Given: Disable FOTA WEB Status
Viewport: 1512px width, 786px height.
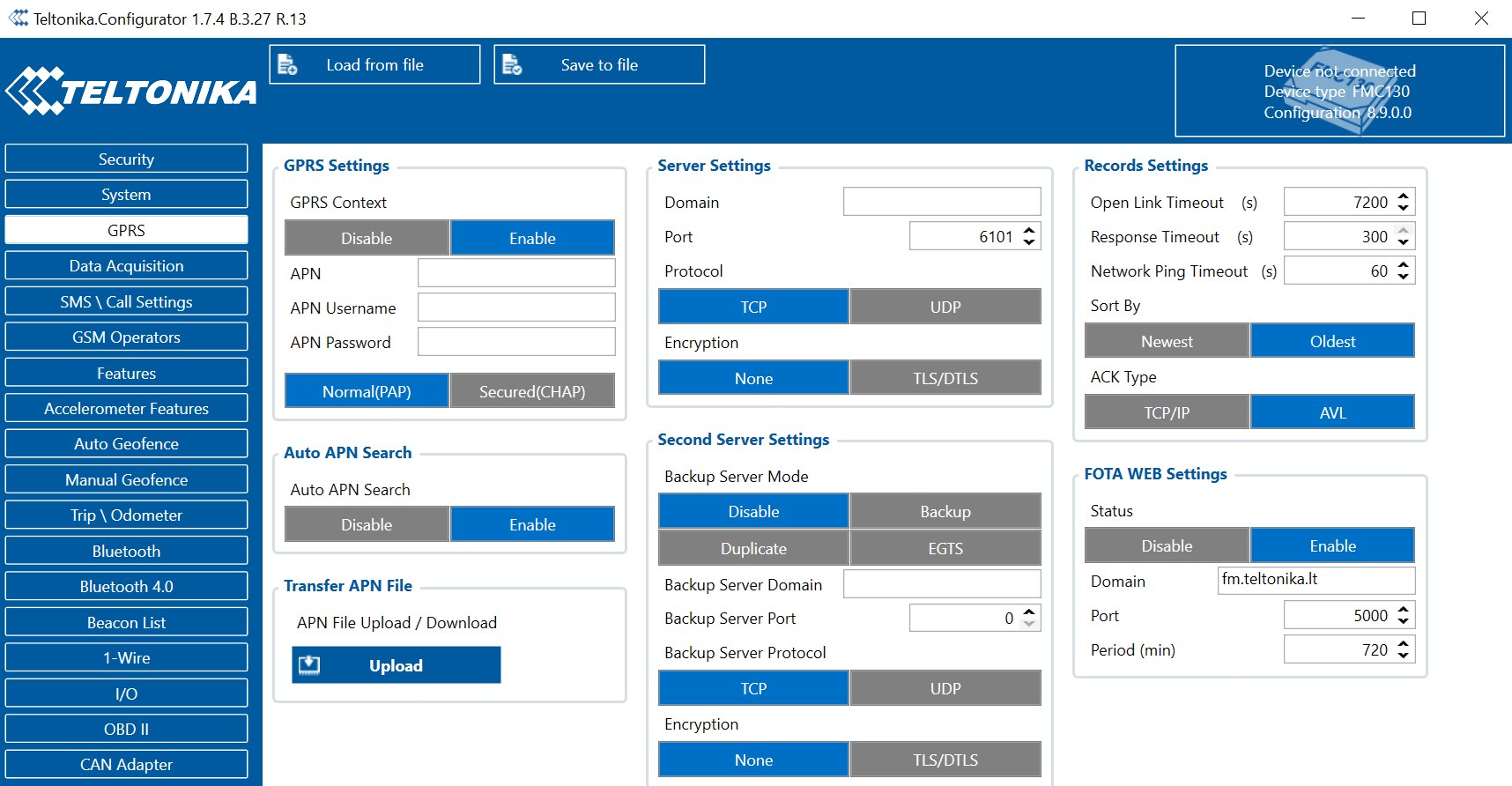Looking at the screenshot, I should click(x=1167, y=545).
